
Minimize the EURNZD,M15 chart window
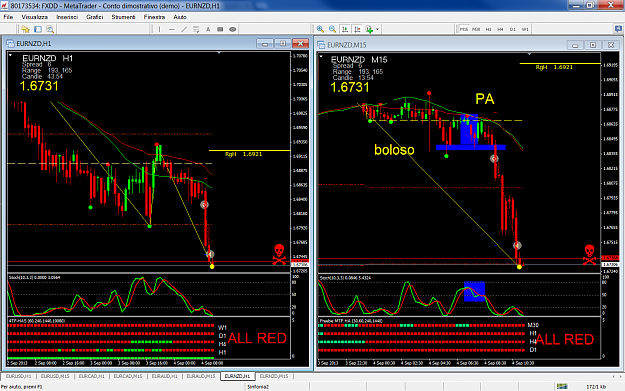coord(575,45)
